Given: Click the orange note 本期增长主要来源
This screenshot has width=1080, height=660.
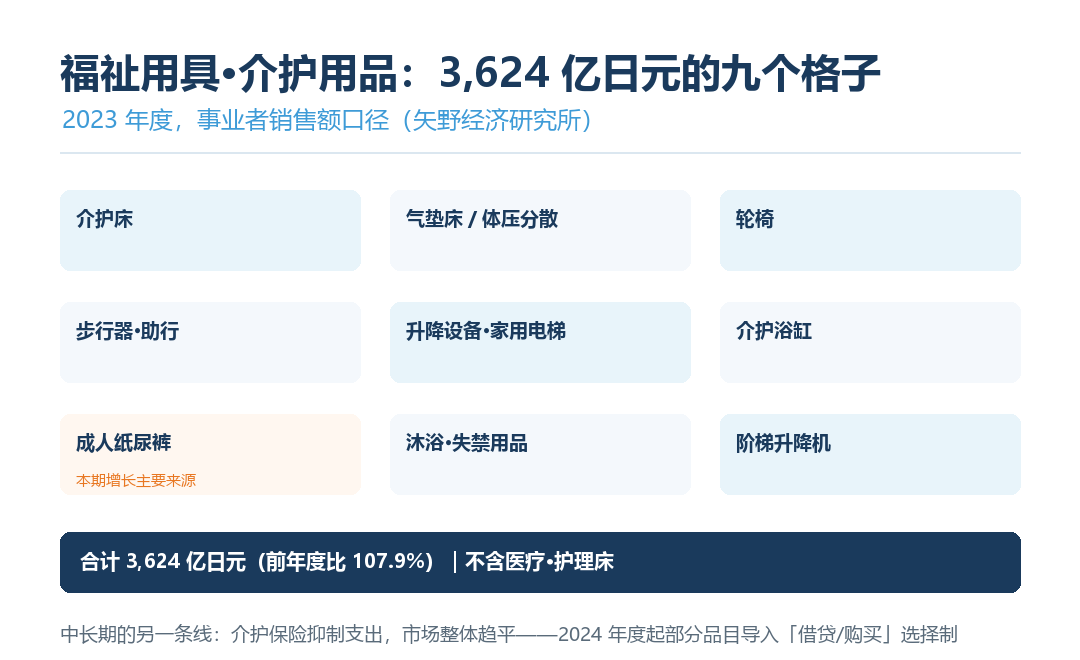Looking at the screenshot, I should [x=136, y=480].
